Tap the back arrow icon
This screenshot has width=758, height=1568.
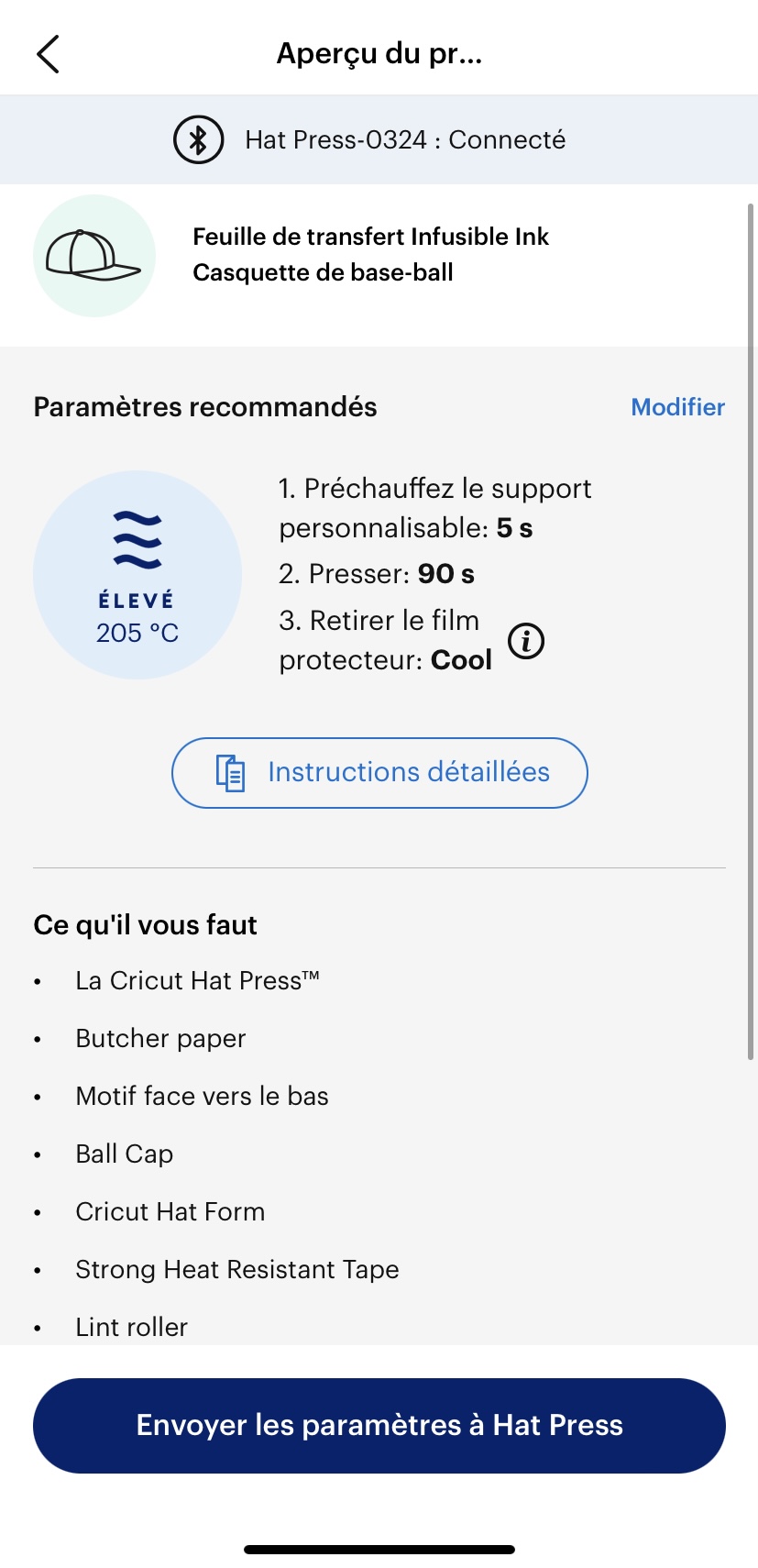point(49,54)
